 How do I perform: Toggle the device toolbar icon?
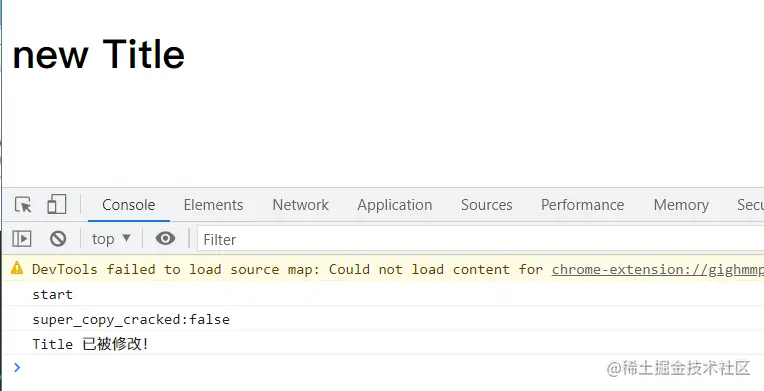coord(57,204)
